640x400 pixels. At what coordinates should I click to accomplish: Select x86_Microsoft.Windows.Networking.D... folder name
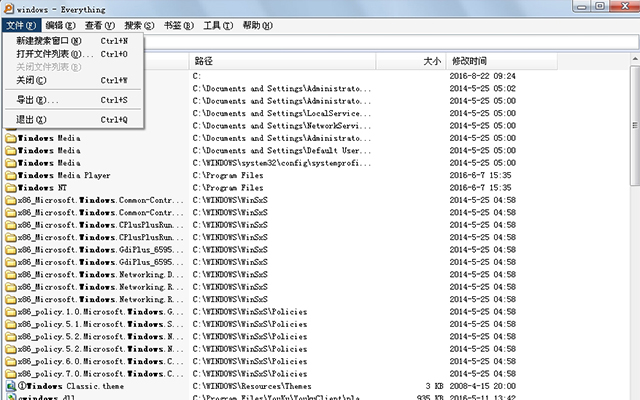click(100, 275)
